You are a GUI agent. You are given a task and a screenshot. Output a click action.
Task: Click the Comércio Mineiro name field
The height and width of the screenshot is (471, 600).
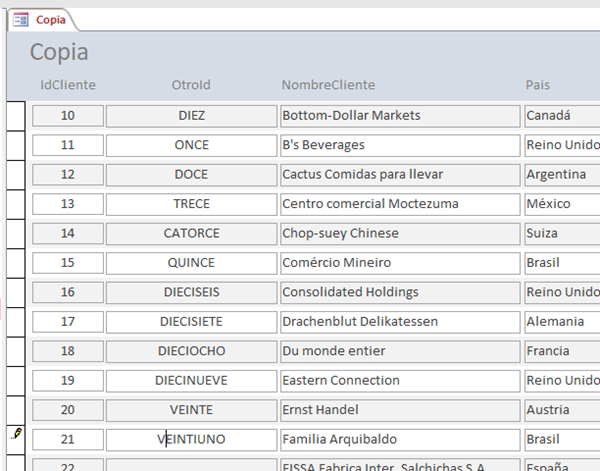pos(400,263)
